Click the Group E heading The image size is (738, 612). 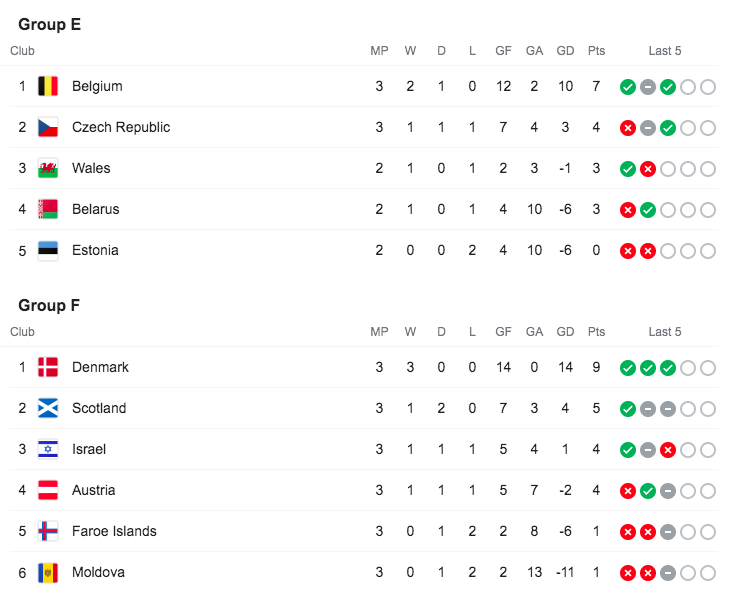pos(49,24)
